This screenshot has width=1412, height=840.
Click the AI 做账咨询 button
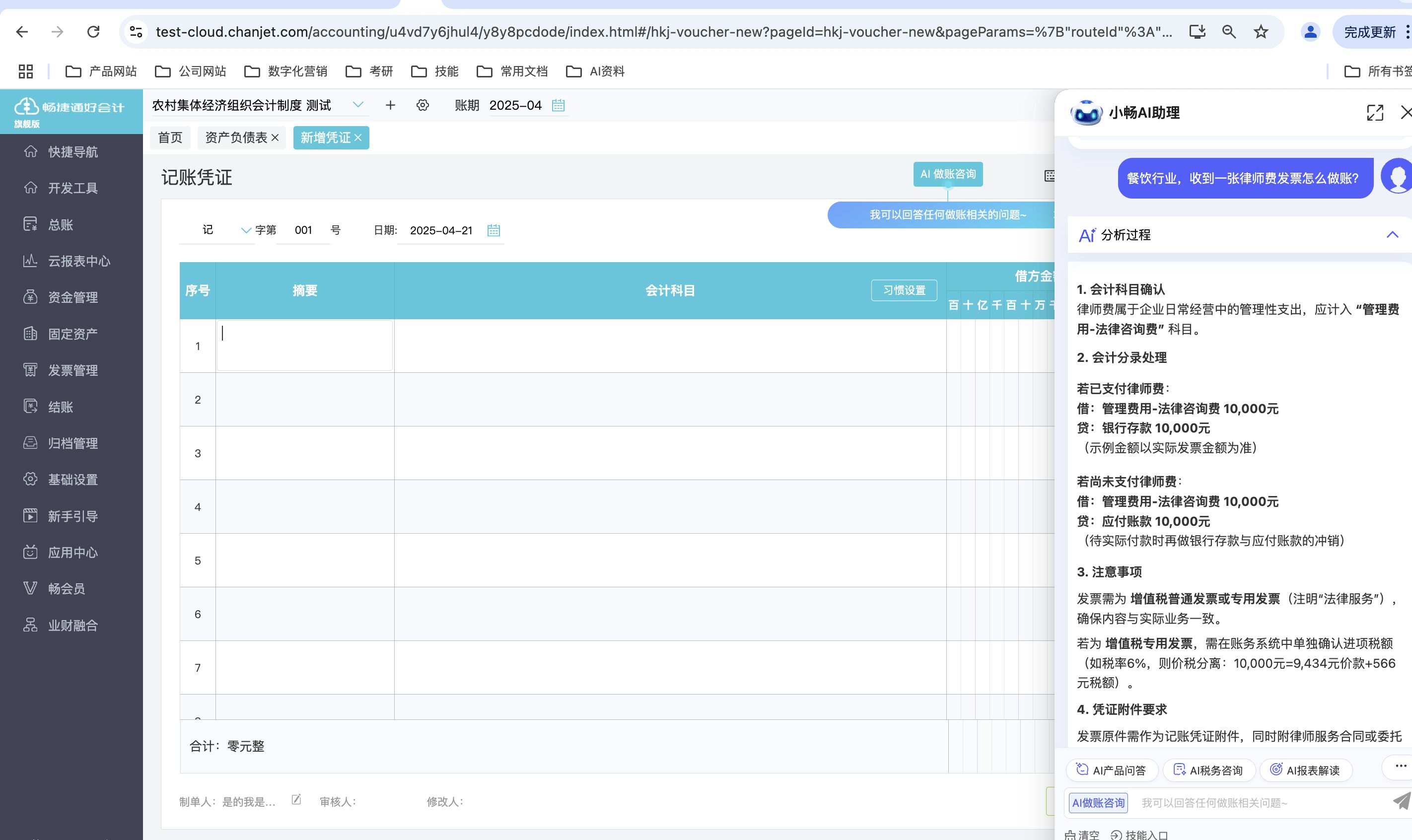coord(947,174)
